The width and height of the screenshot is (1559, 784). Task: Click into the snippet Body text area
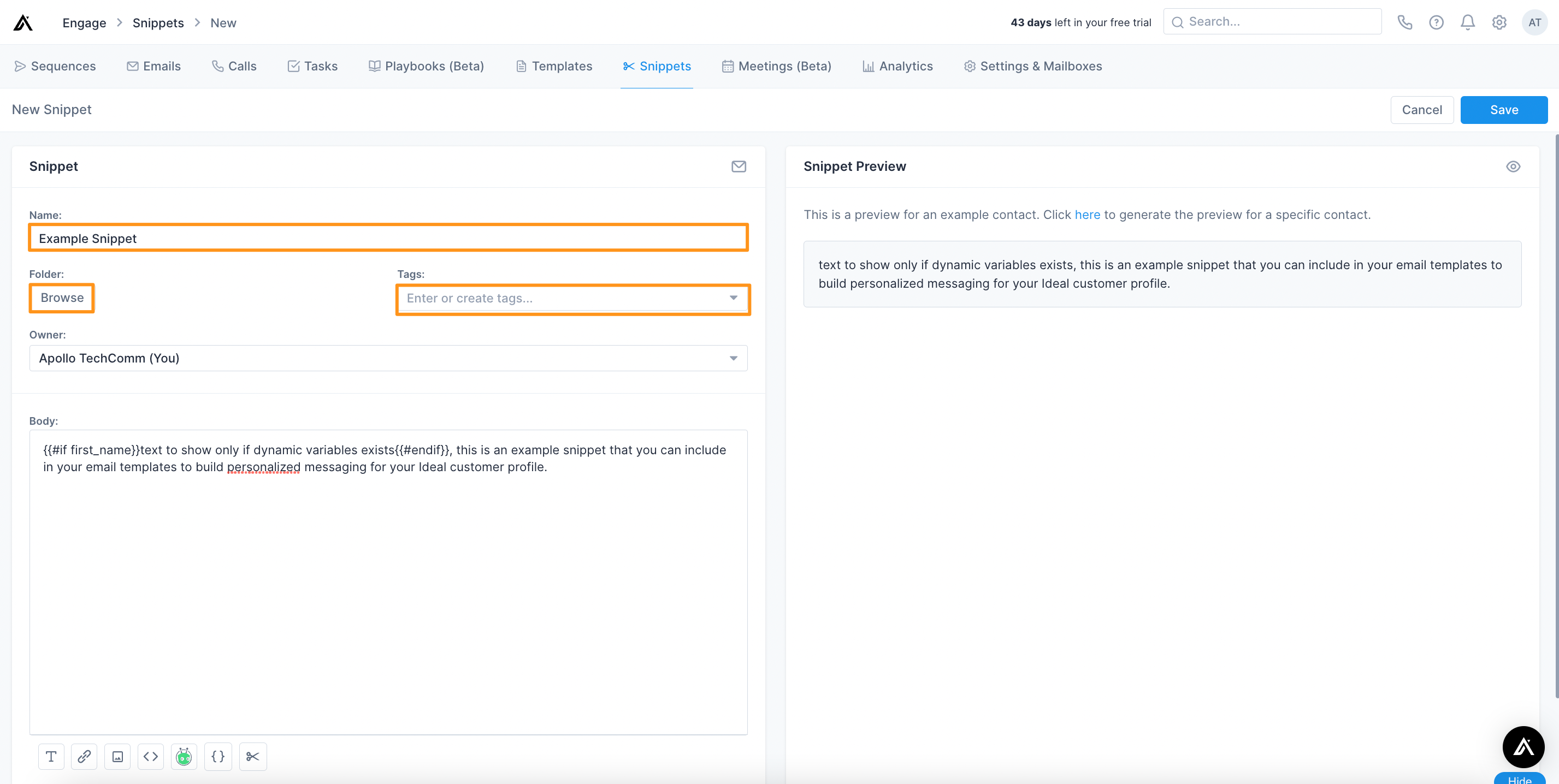click(x=388, y=582)
